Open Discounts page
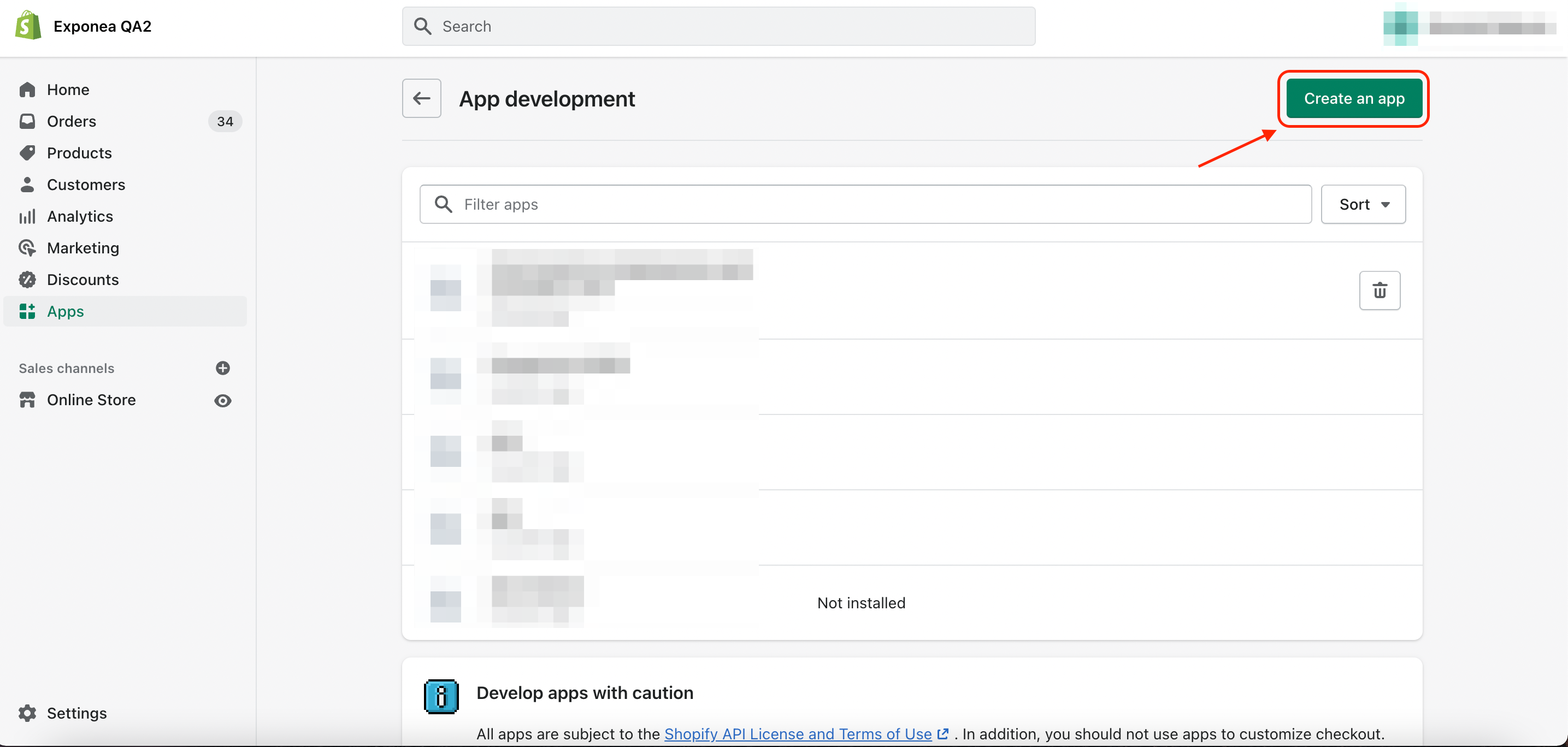This screenshot has height=747, width=1568. click(x=83, y=280)
